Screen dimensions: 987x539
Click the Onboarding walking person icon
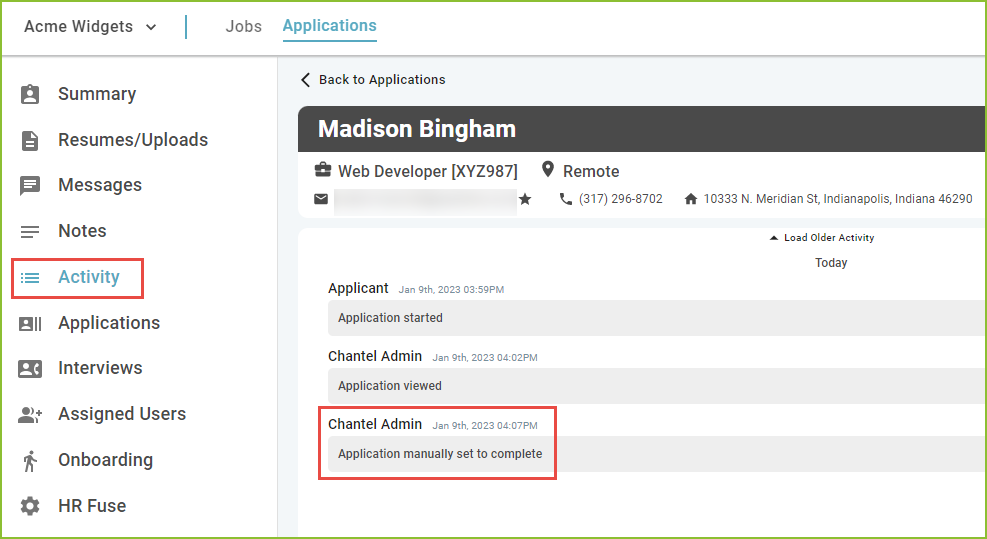(30, 461)
